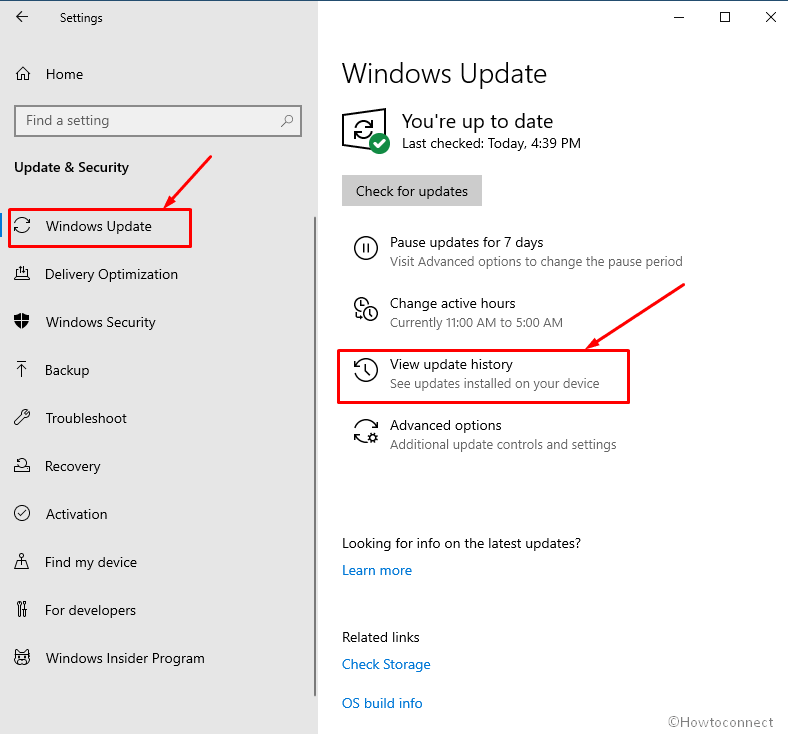Open the OS build info link
This screenshot has width=788, height=734.
[382, 703]
